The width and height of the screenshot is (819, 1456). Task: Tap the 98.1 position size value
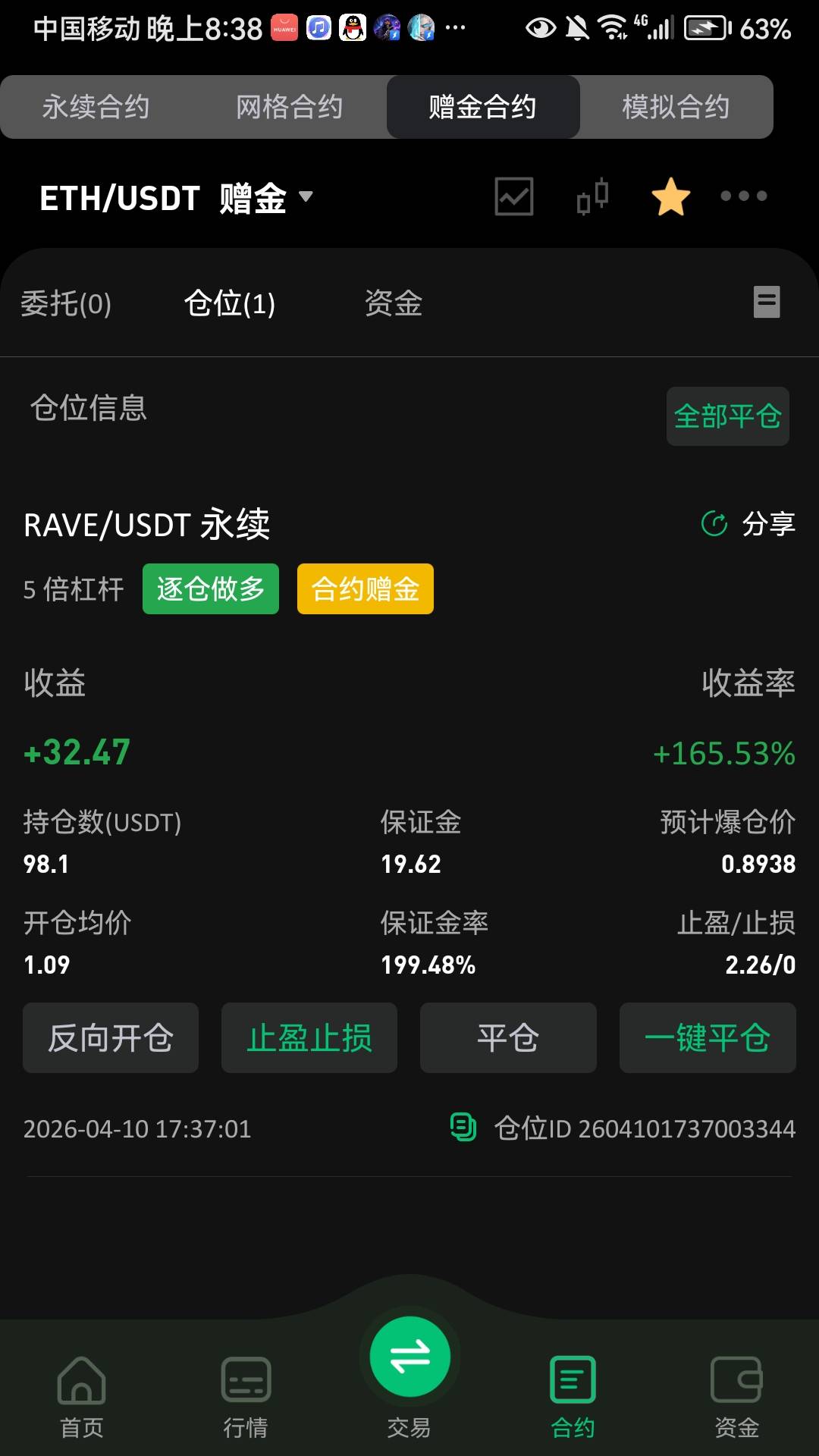pos(46,864)
